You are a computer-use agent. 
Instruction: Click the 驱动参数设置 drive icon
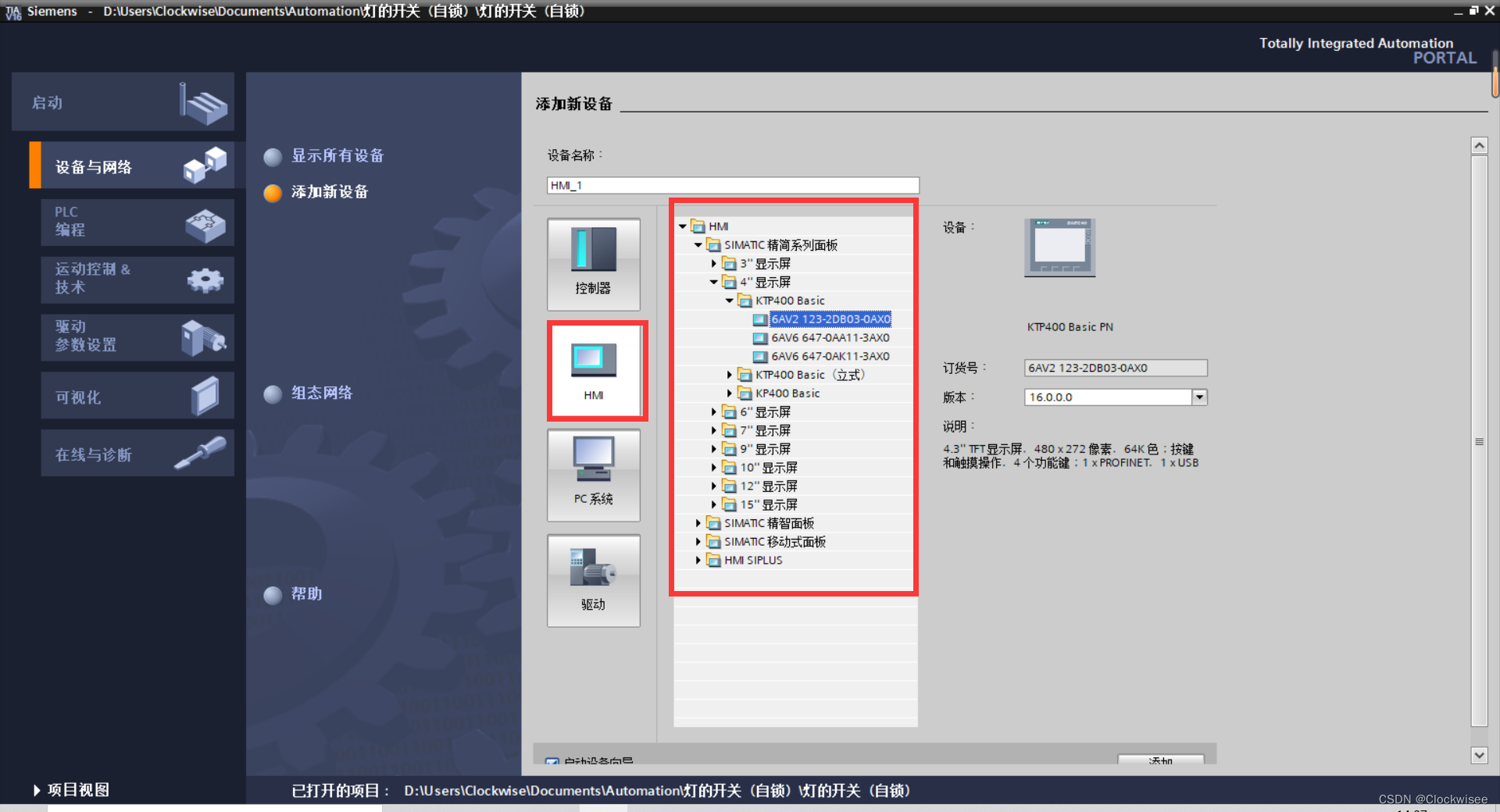click(x=203, y=337)
